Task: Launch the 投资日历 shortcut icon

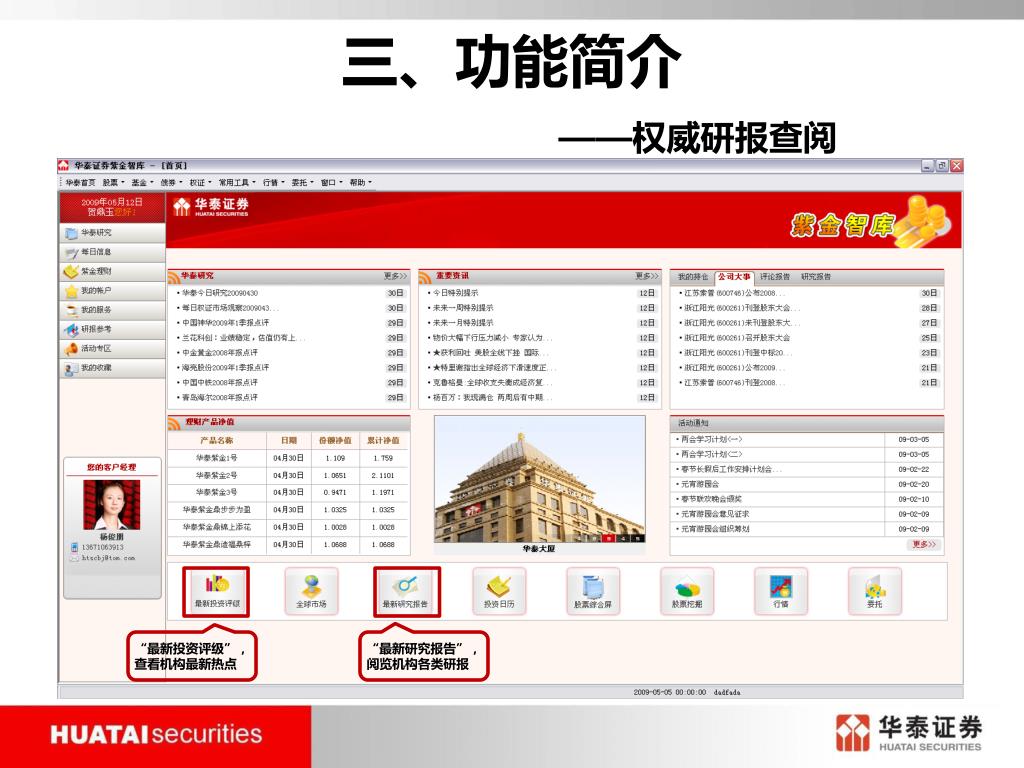Action: tap(499, 592)
